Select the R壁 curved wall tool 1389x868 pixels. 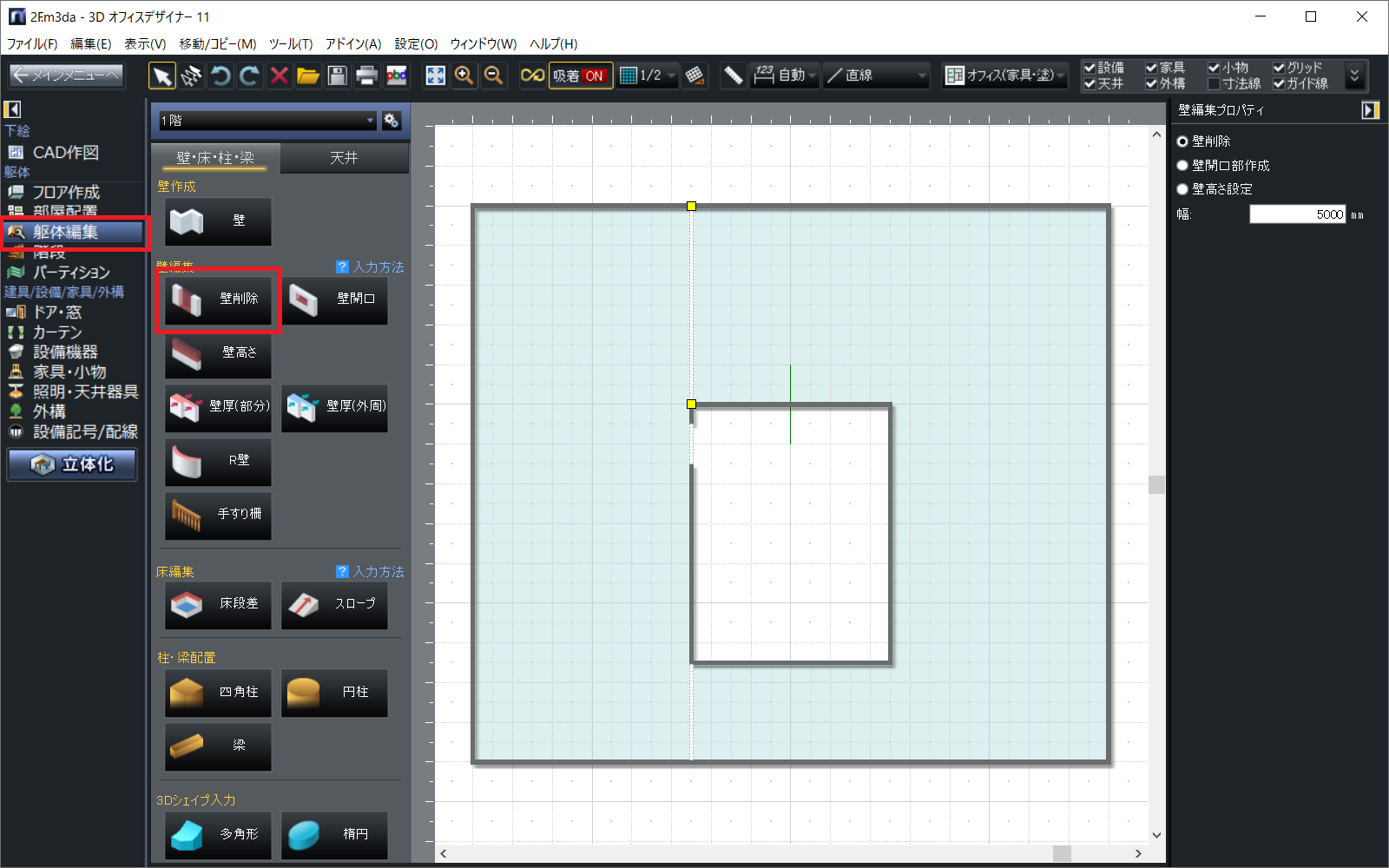218,461
